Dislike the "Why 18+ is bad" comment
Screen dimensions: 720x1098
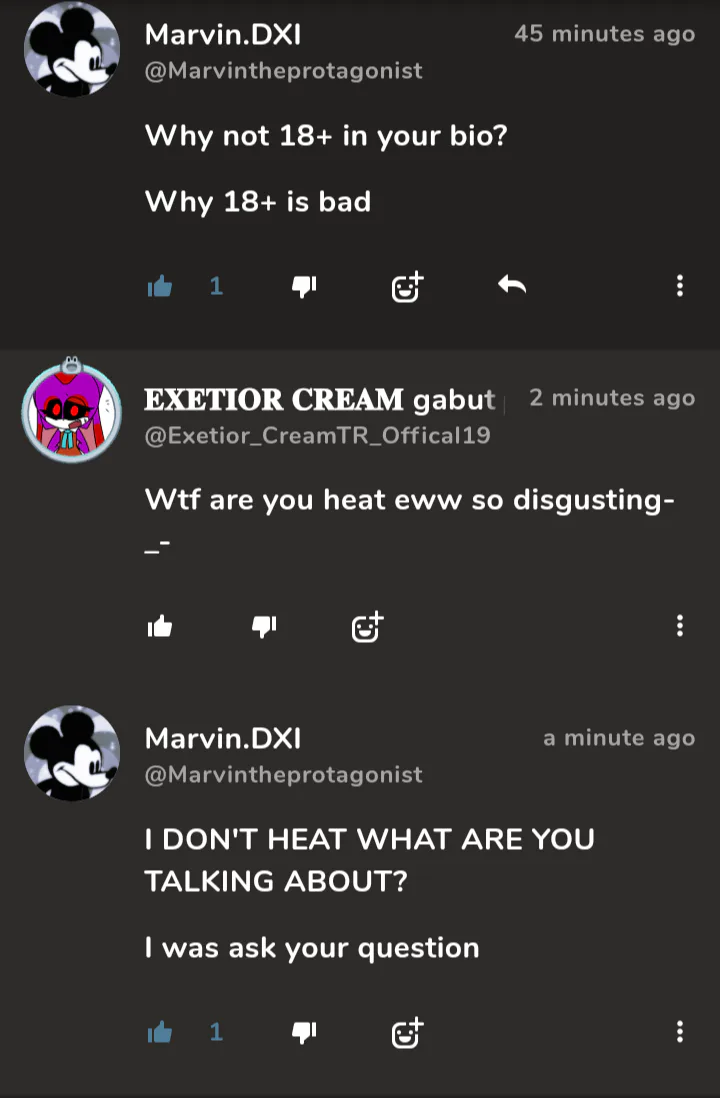[304, 286]
